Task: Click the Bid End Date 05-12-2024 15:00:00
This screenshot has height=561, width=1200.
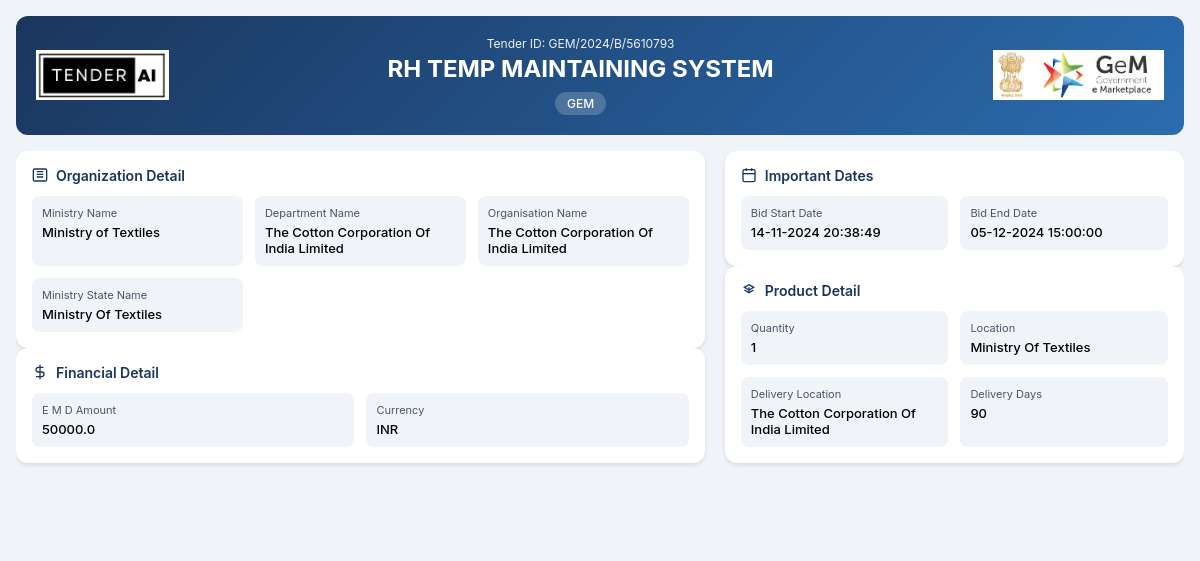Action: tap(1036, 233)
